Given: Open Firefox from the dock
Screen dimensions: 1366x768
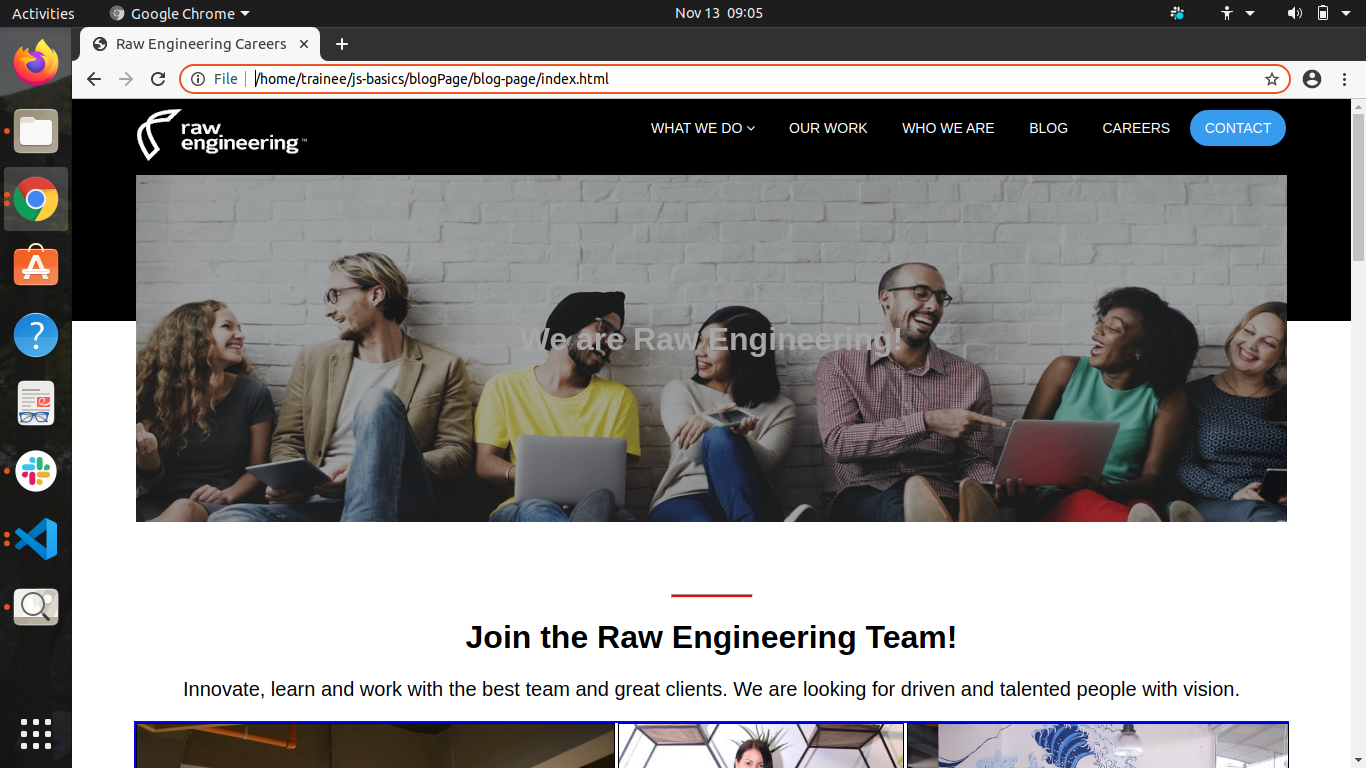Looking at the screenshot, I should pyautogui.click(x=36, y=63).
